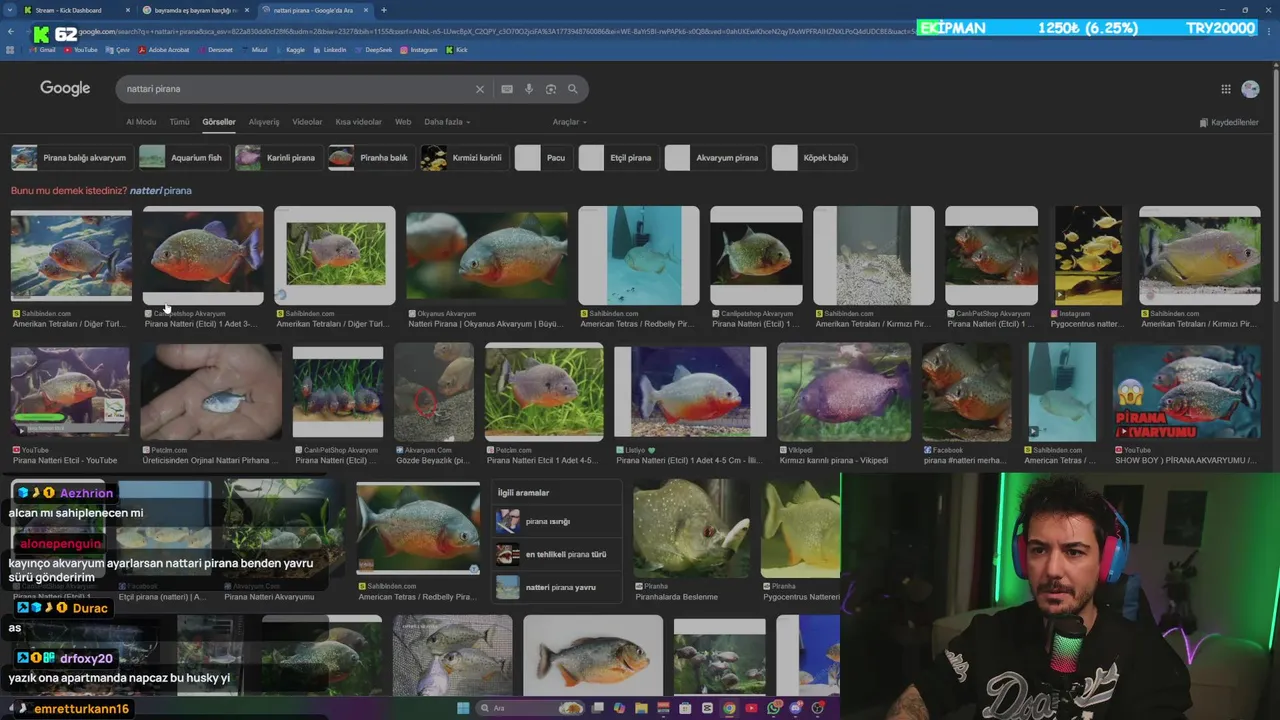1280x720 pixels.
Task: Open the on-screen keyboard input icon
Action: tap(507, 89)
